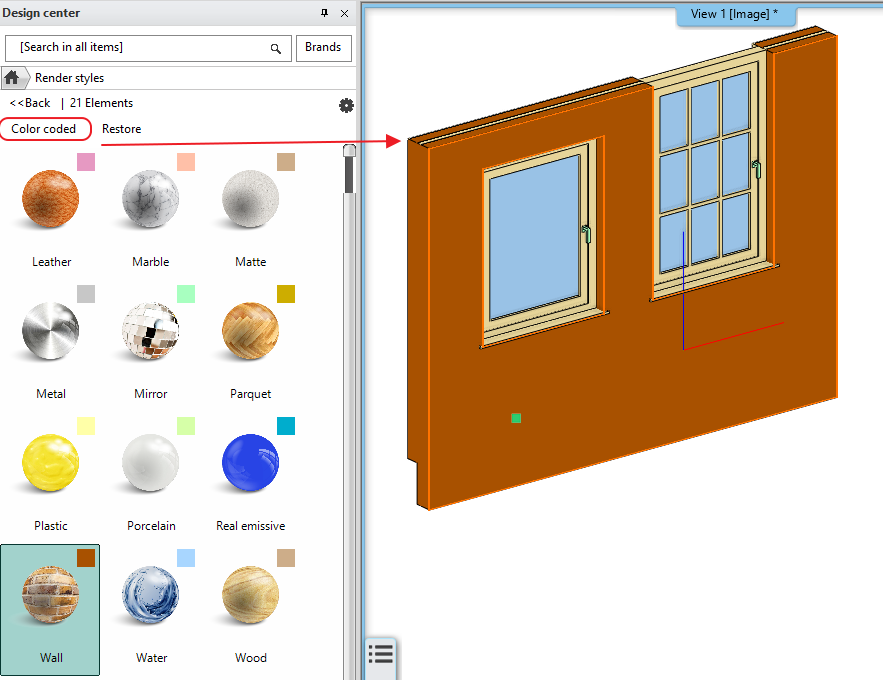This screenshot has height=680, width=883.
Task: Click the mint swatch above Mirror
Action: (186, 294)
